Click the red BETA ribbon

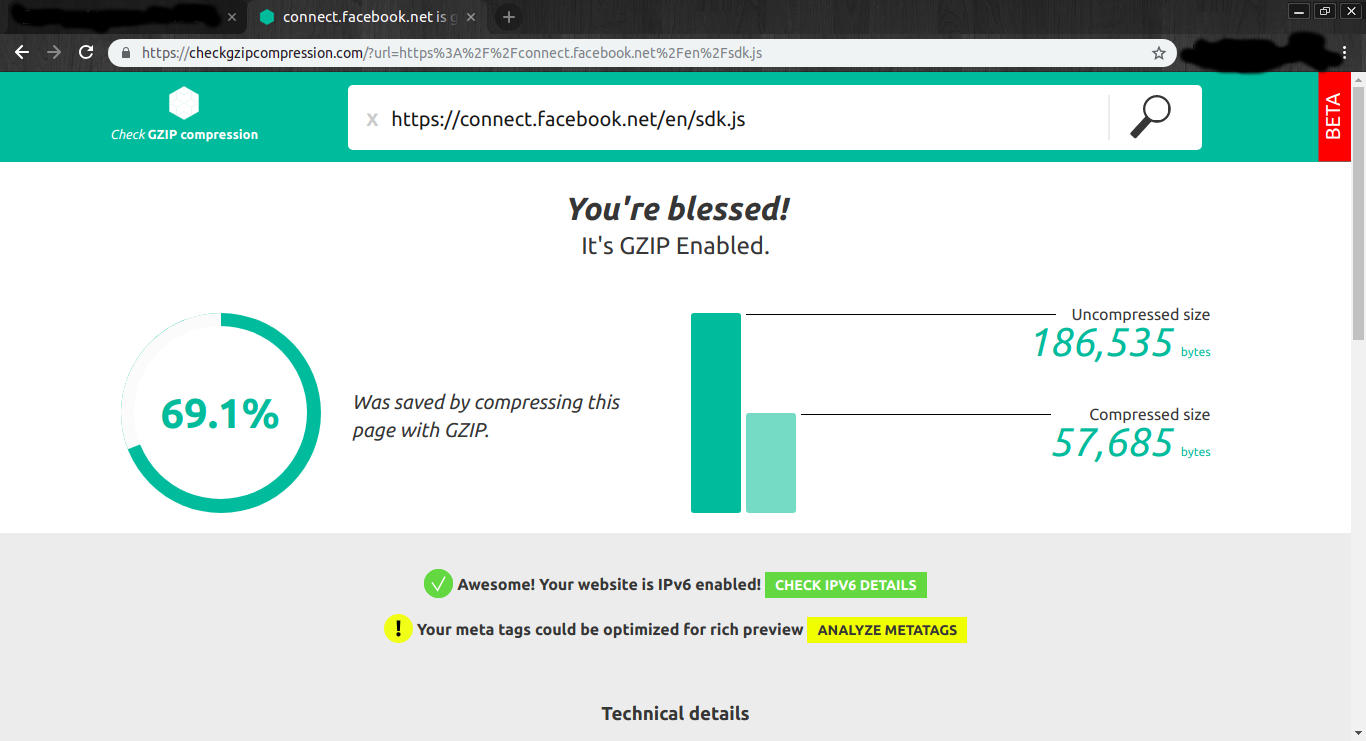1334,116
